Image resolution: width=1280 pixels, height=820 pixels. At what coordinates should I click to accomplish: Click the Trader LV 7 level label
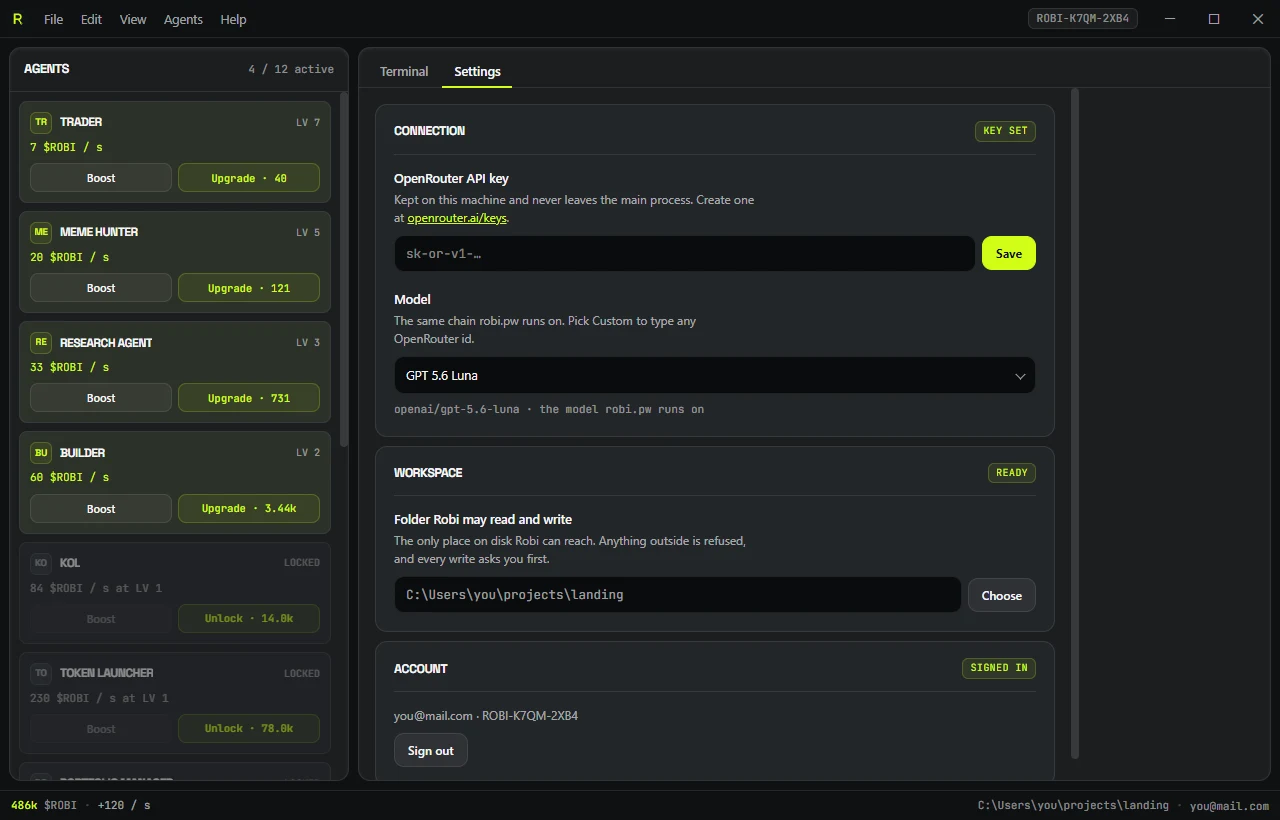tap(308, 122)
